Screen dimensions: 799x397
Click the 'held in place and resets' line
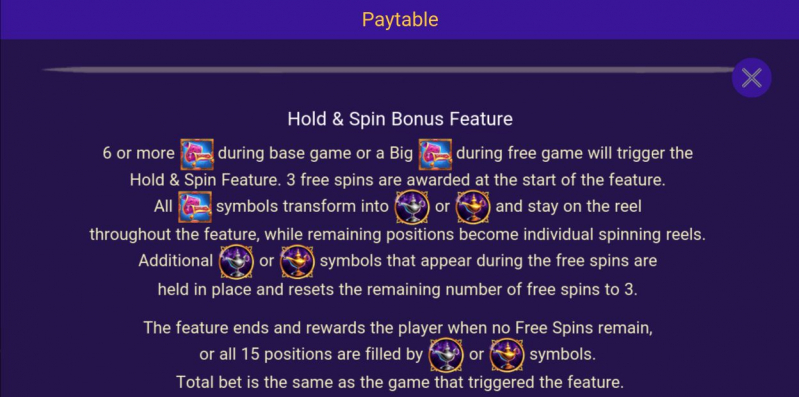pos(397,289)
